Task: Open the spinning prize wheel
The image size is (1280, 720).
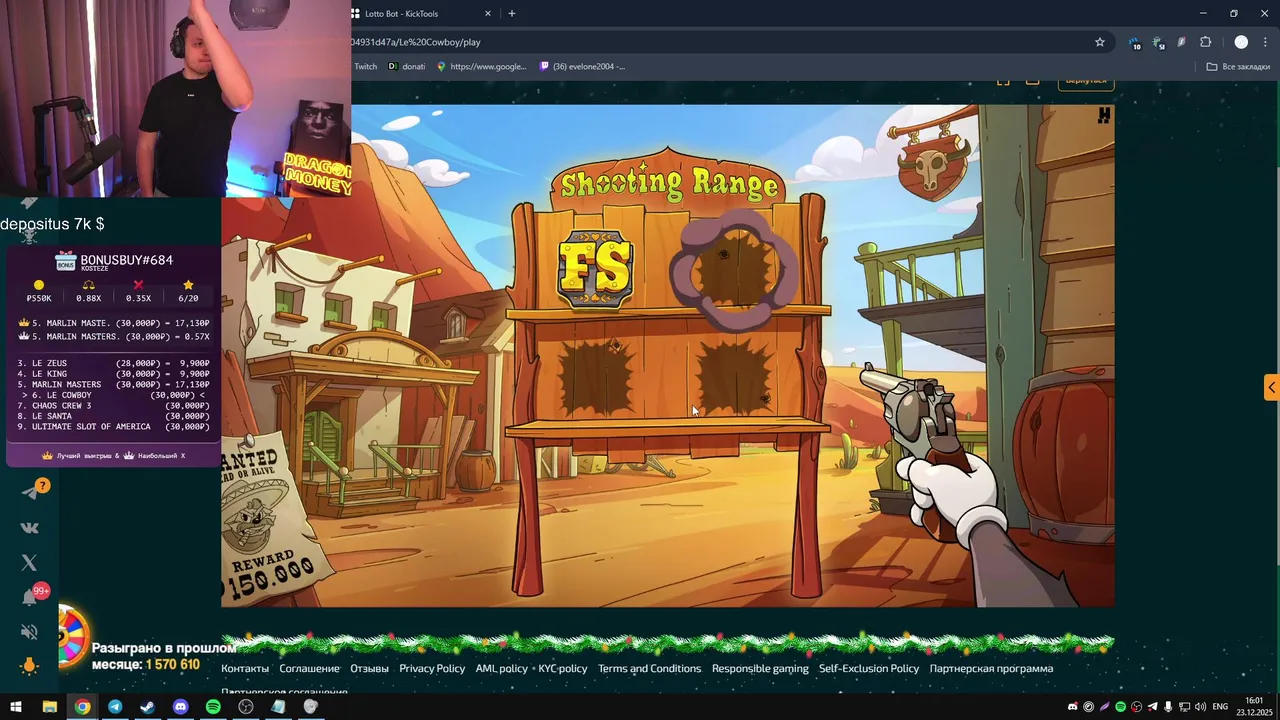Action: tap(72, 637)
